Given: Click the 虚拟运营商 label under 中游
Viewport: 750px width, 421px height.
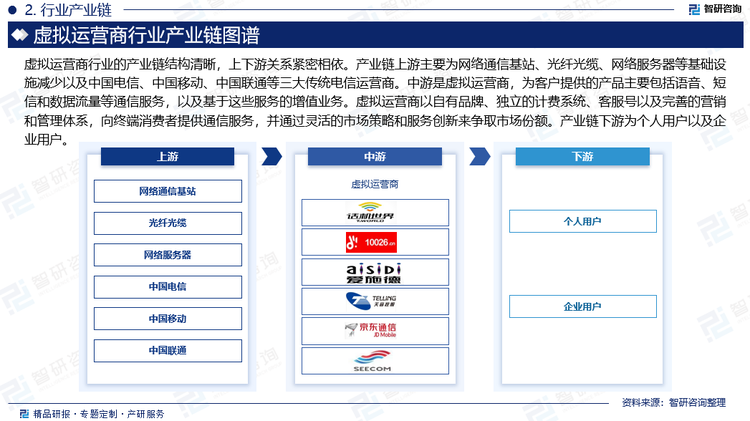Looking at the screenshot, I should [375, 184].
